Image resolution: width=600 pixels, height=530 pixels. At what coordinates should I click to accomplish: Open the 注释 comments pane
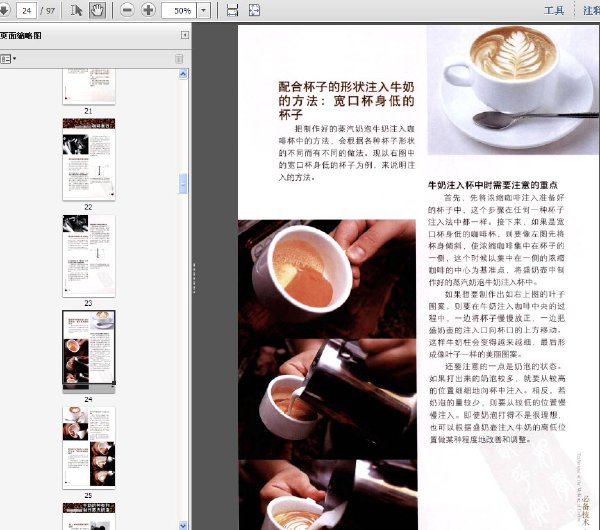coord(591,10)
